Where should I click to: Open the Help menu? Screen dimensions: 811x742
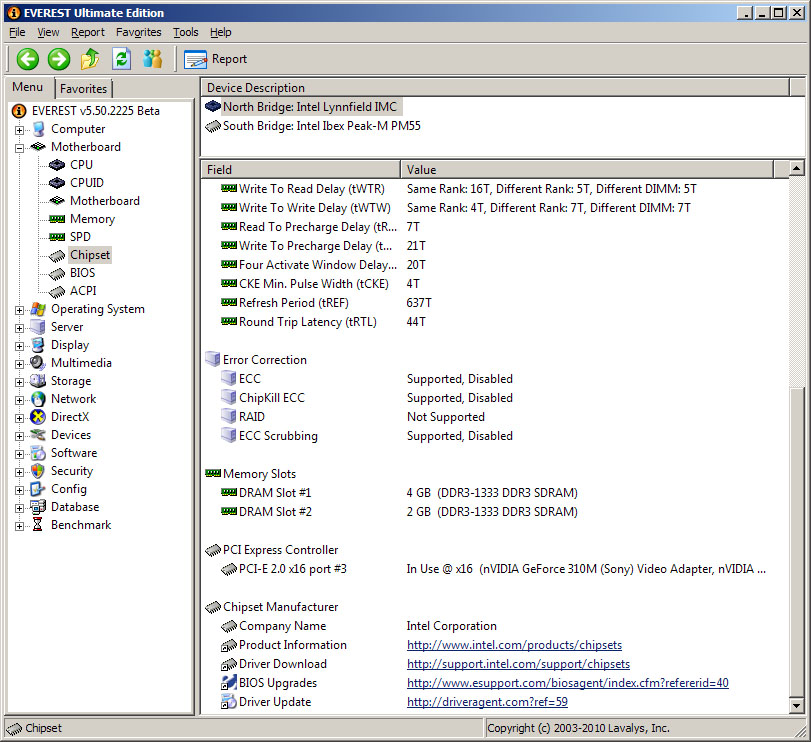[220, 32]
